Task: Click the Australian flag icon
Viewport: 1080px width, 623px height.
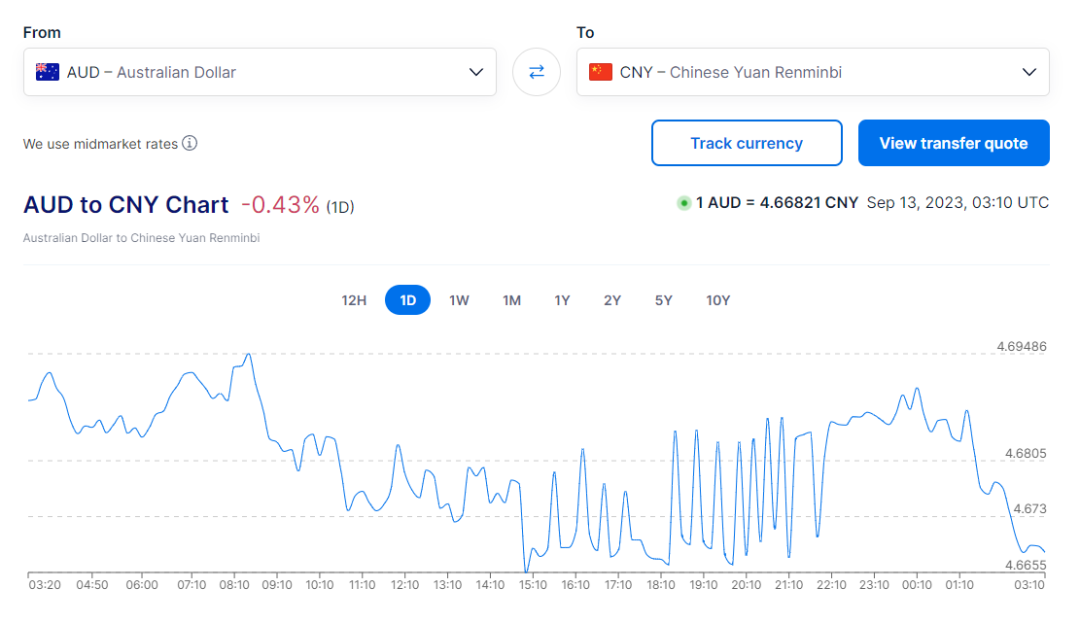Action: click(x=47, y=72)
